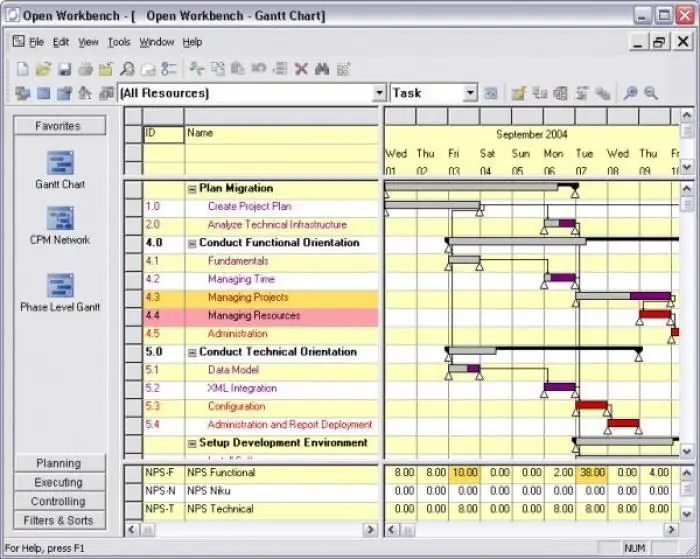Open the All Resources dropdown
Viewport: 700px width, 559px height.
(x=379, y=93)
